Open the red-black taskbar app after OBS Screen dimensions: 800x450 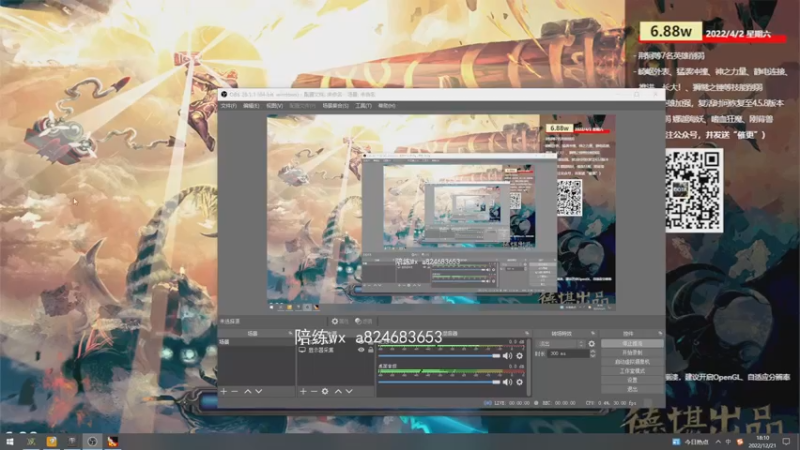[112, 441]
